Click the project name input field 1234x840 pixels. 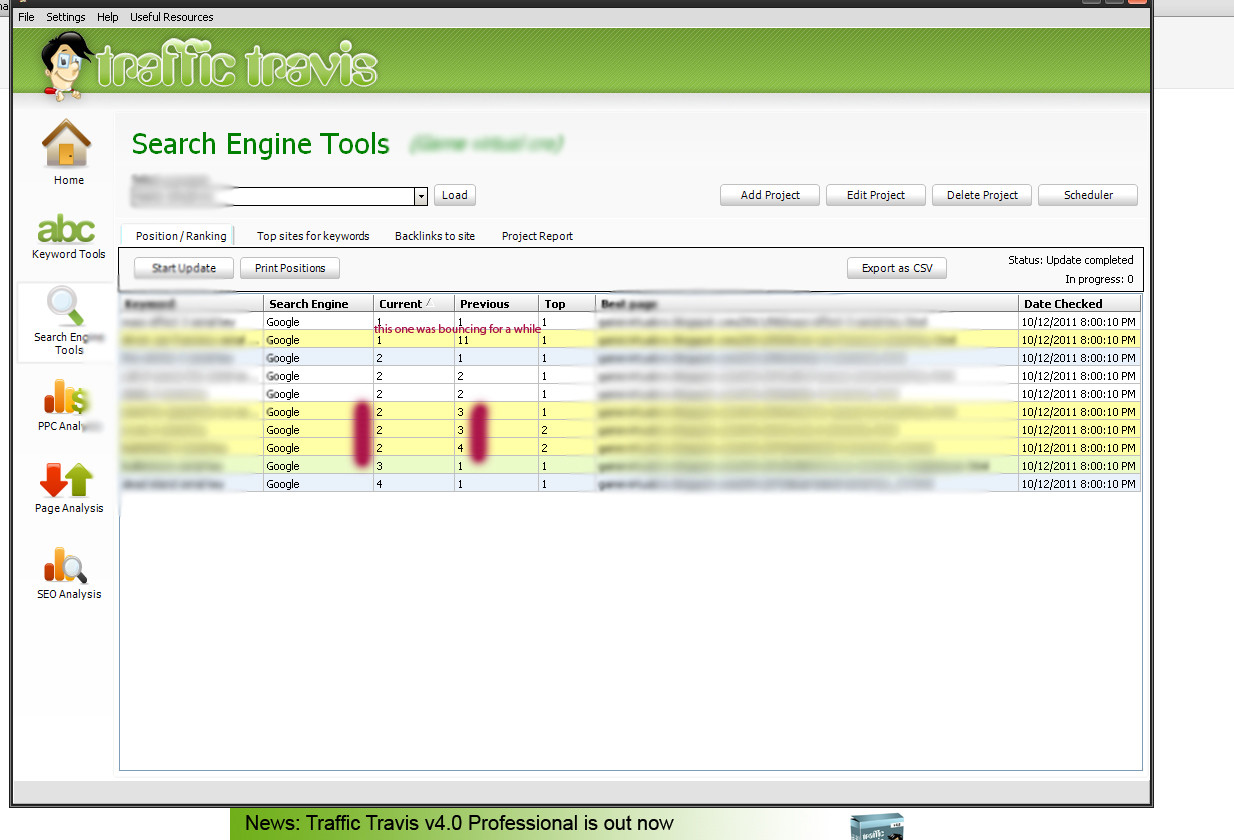[272, 196]
